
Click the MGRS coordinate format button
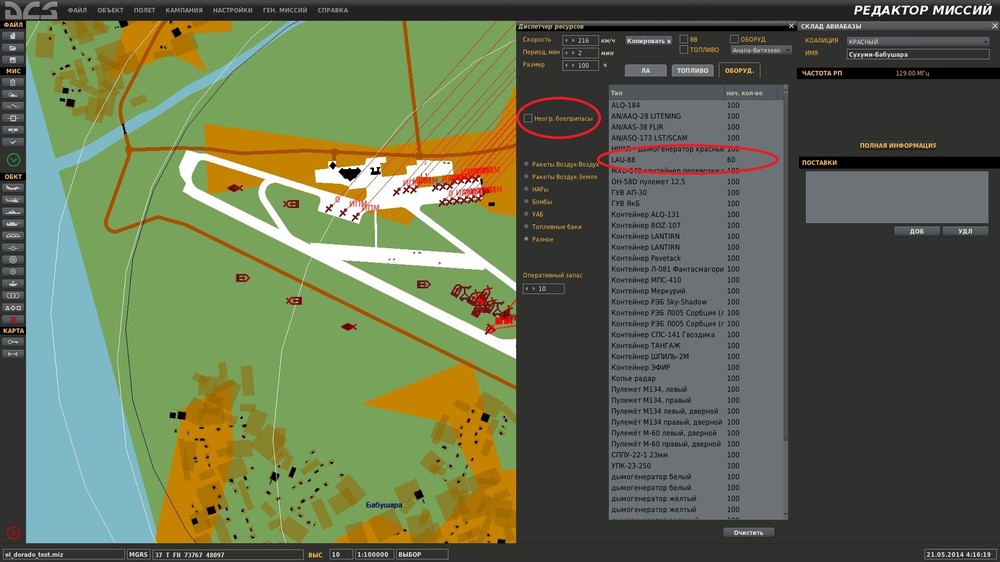coord(138,555)
